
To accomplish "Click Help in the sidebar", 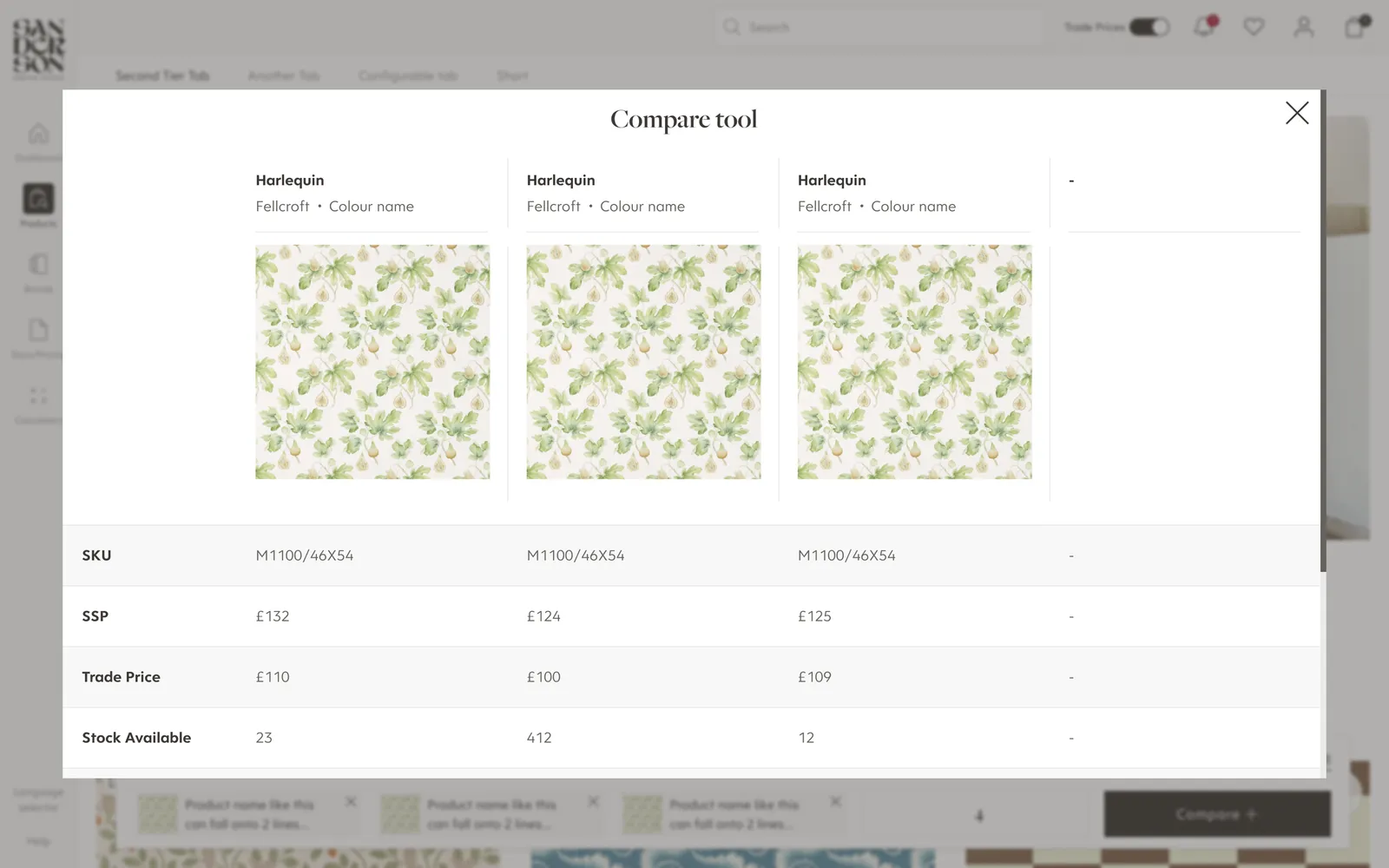I will [38, 841].
